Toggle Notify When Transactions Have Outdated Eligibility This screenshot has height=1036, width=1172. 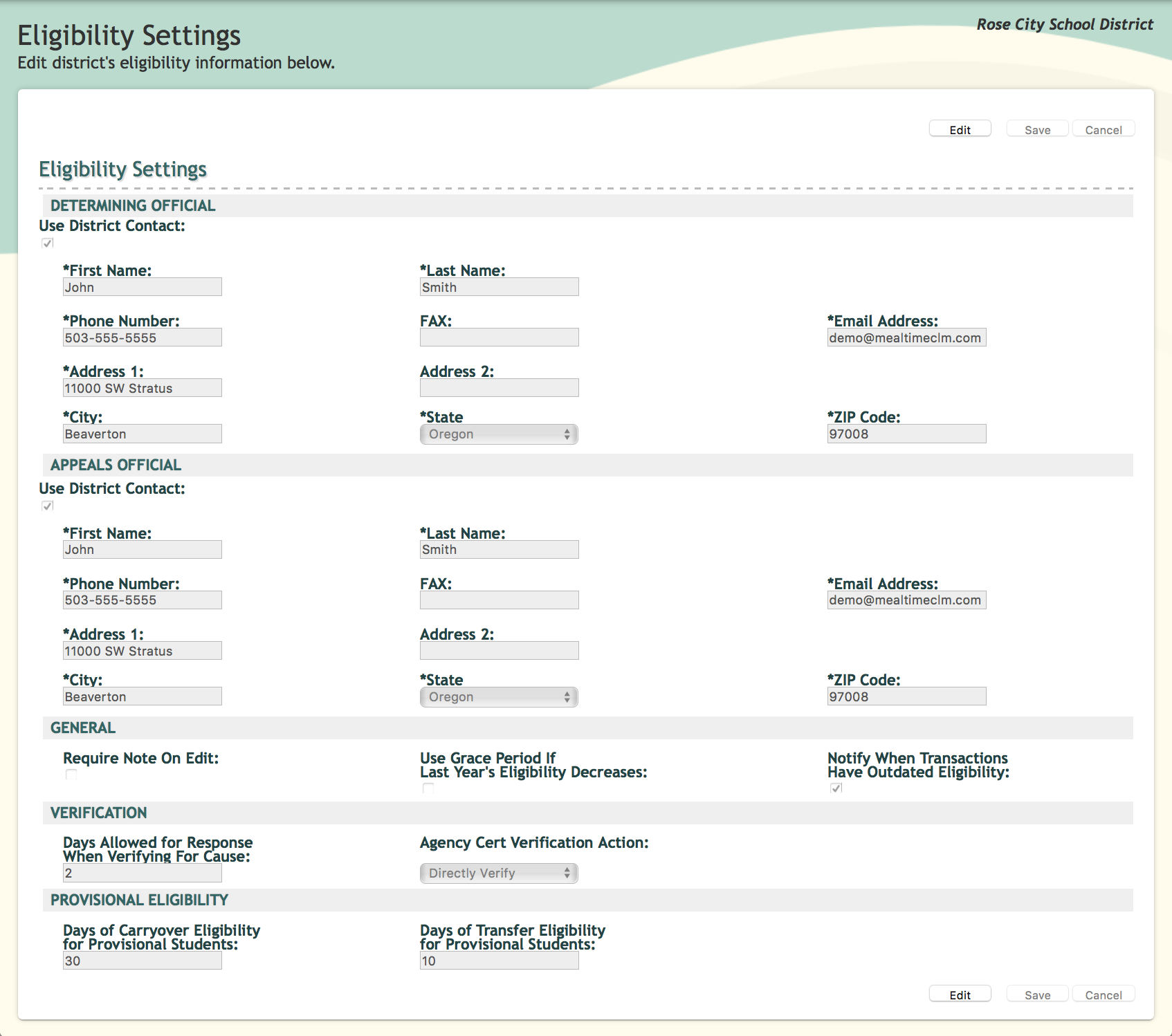pyautogui.click(x=836, y=788)
